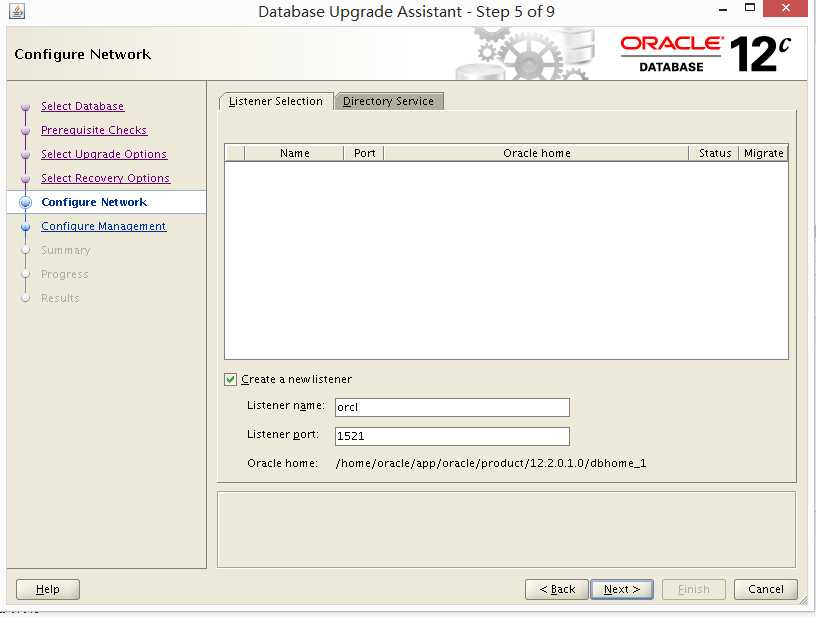Close the Database Upgrade Assistant window

tap(786, 8)
